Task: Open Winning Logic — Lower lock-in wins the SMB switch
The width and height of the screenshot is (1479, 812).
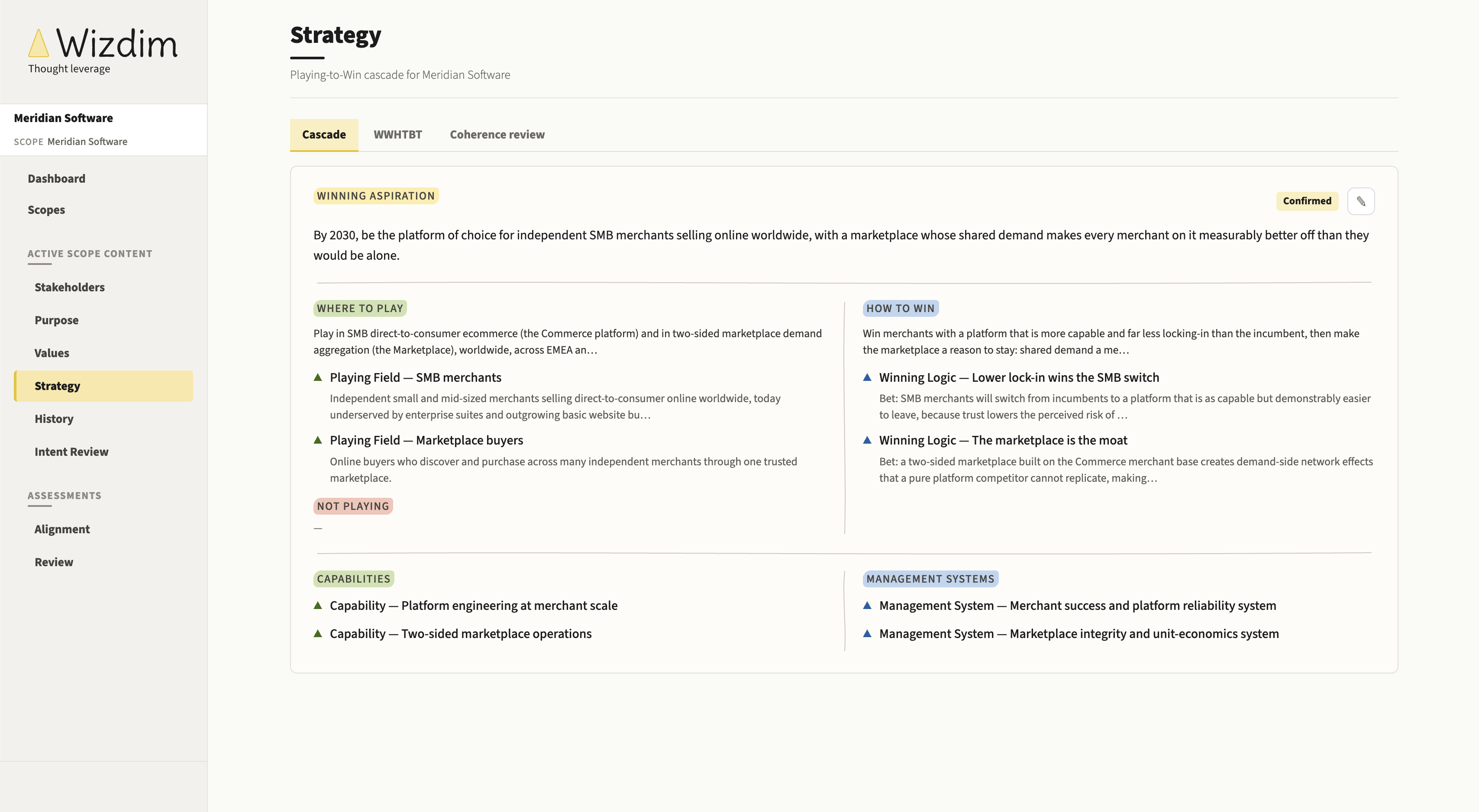Action: click(x=1019, y=377)
